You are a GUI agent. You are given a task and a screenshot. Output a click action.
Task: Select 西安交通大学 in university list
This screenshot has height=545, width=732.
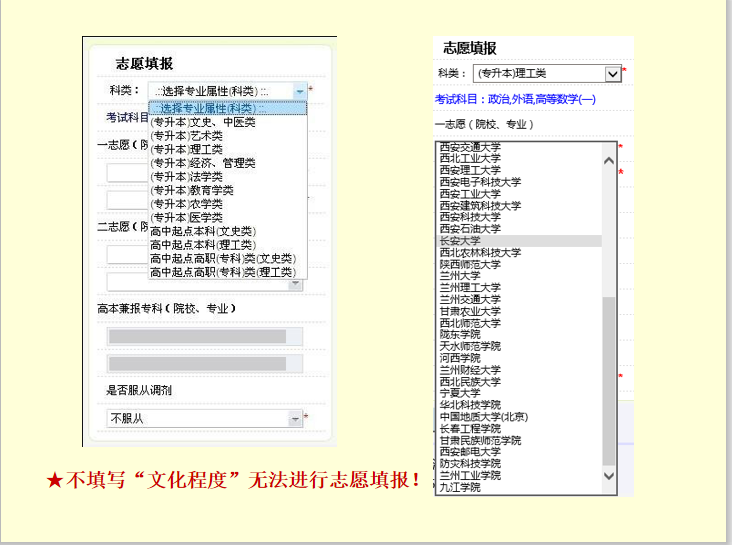click(470, 147)
